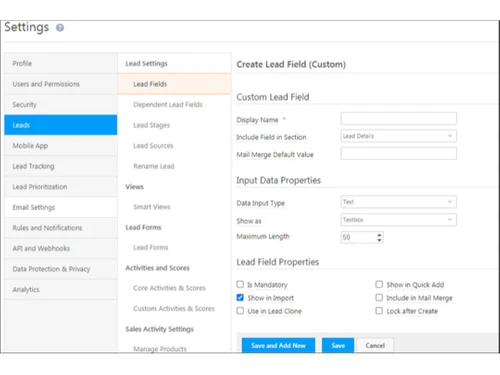Open Lead Sources page
The height and width of the screenshot is (375, 500).
pos(153,146)
